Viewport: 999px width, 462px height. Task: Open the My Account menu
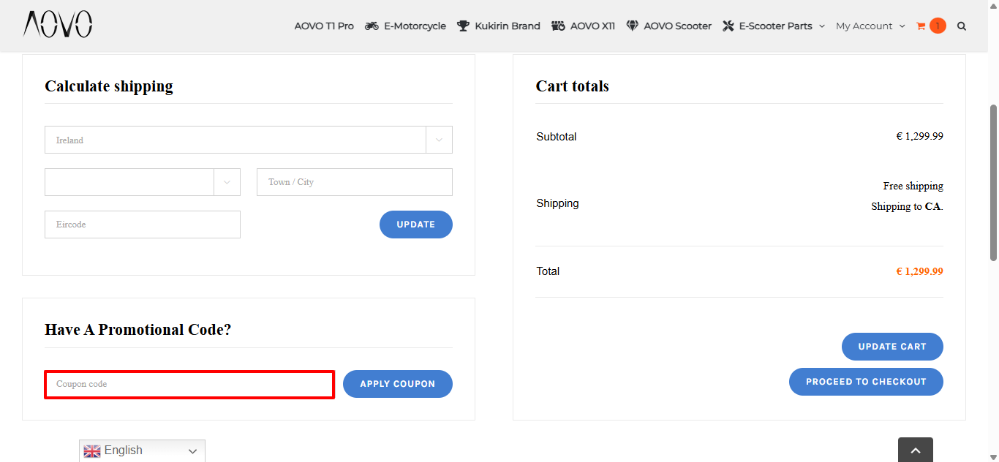pos(864,26)
